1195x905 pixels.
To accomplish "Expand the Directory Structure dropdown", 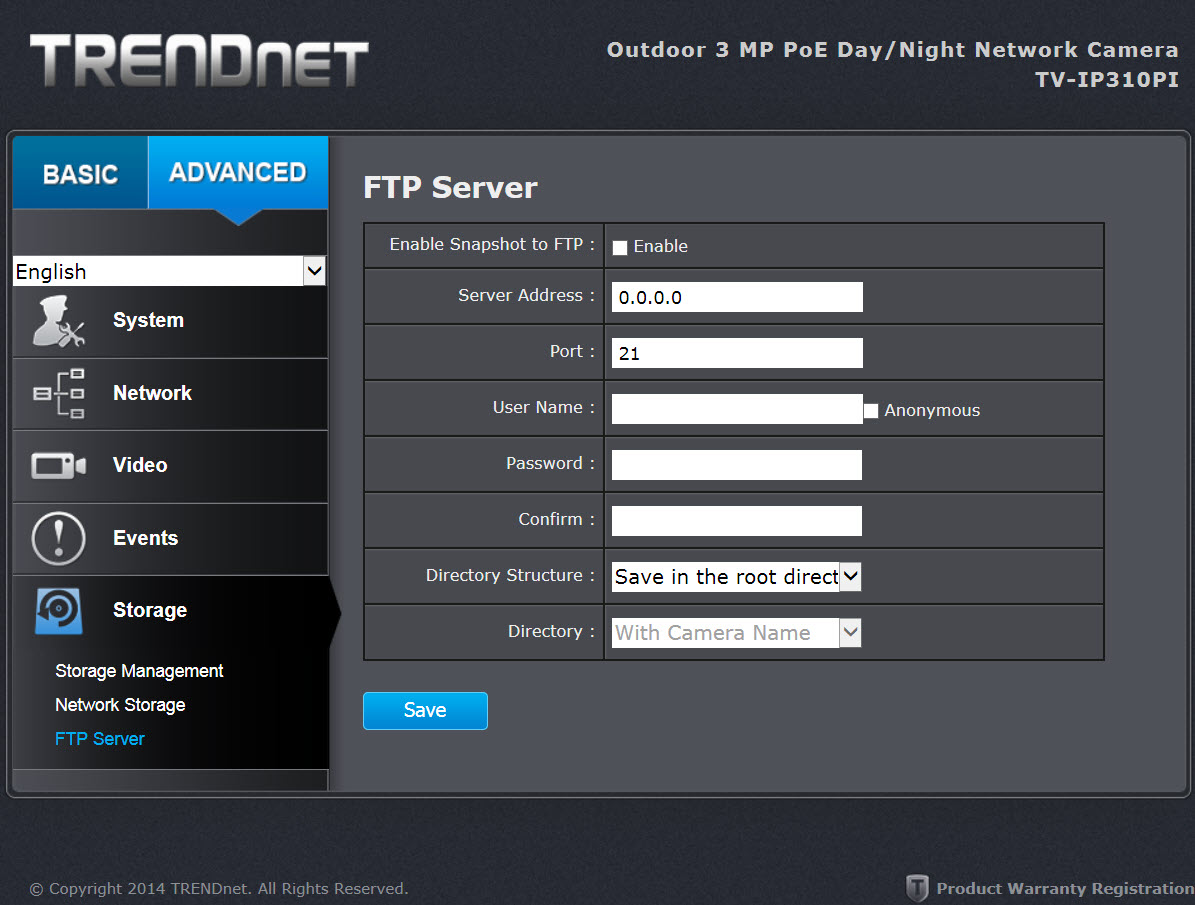I will tap(736, 576).
